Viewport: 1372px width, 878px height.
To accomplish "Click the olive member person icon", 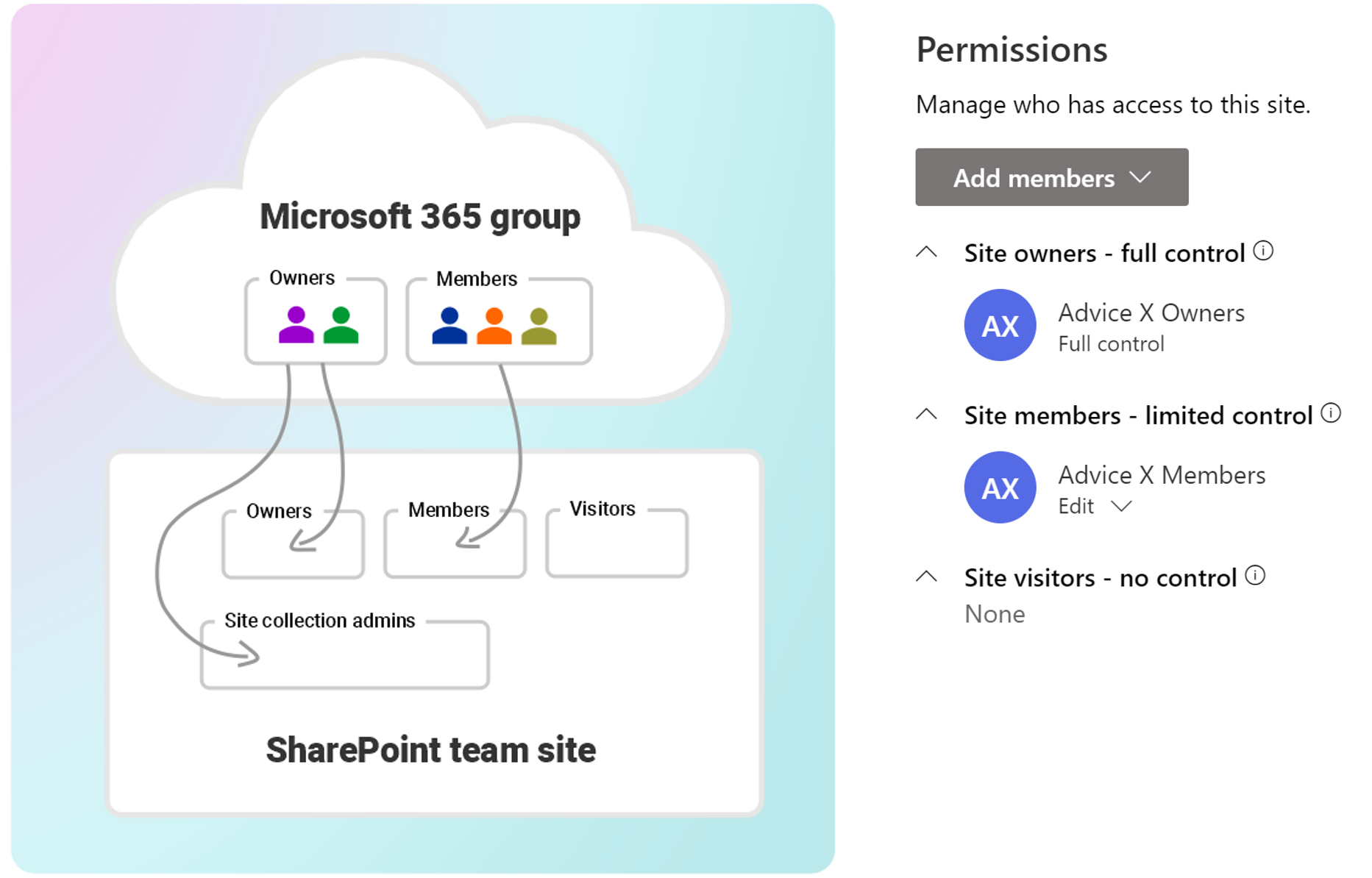I will (x=539, y=326).
